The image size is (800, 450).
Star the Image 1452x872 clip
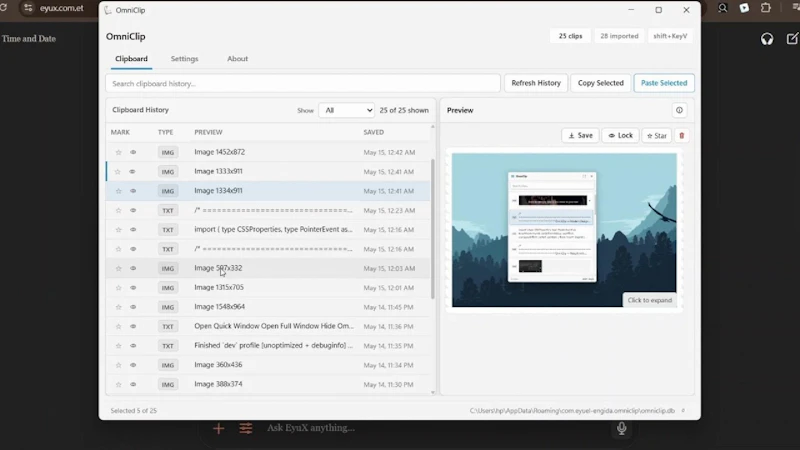click(118, 152)
